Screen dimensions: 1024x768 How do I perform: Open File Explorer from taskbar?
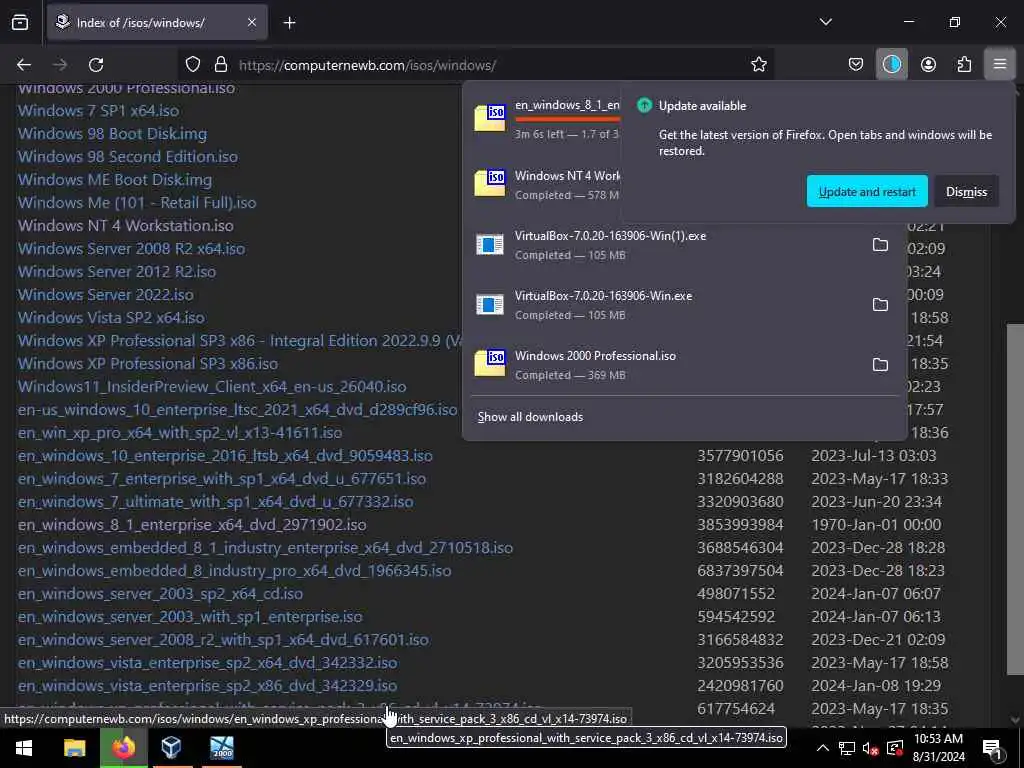[x=74, y=748]
